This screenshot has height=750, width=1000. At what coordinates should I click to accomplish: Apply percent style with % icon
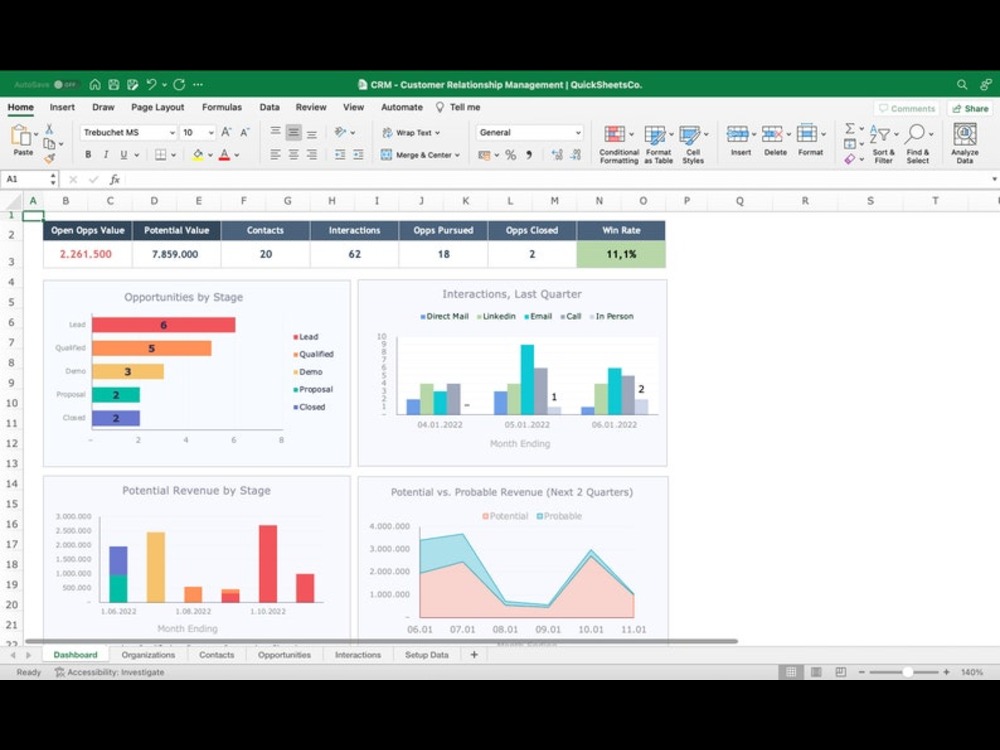point(510,155)
